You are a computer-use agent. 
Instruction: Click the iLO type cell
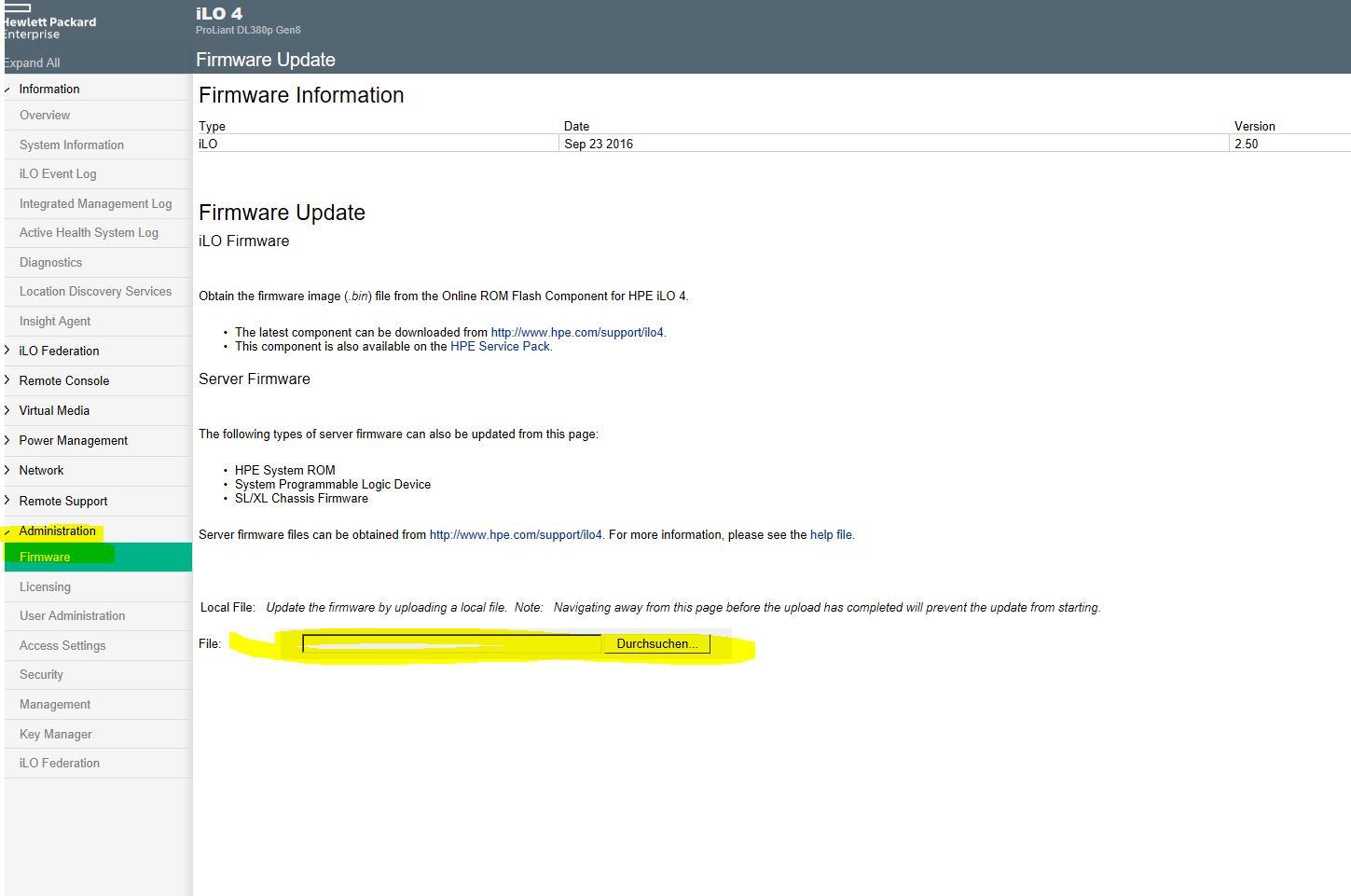pos(208,144)
